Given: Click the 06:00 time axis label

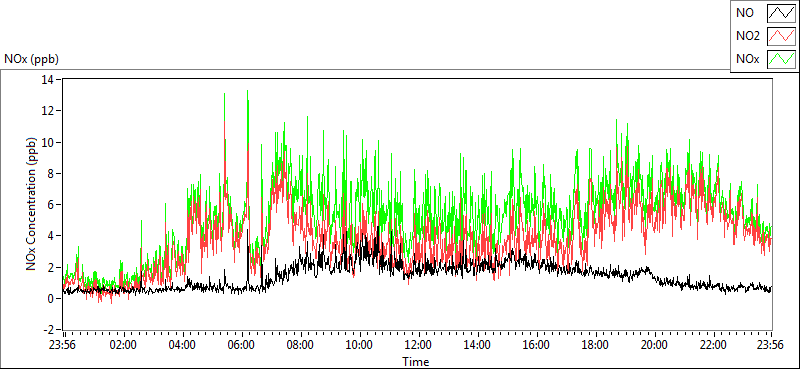Looking at the screenshot, I should coord(241,345).
